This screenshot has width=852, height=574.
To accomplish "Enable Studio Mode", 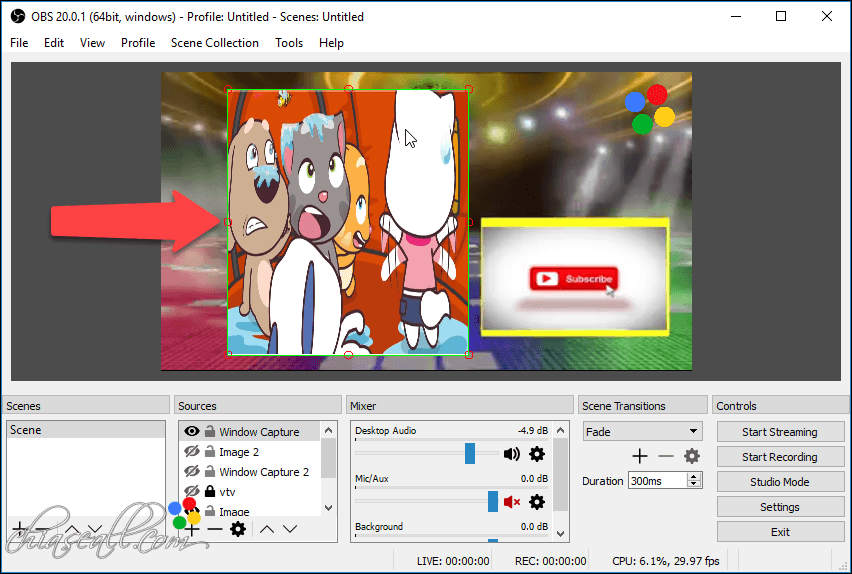I will click(x=780, y=482).
